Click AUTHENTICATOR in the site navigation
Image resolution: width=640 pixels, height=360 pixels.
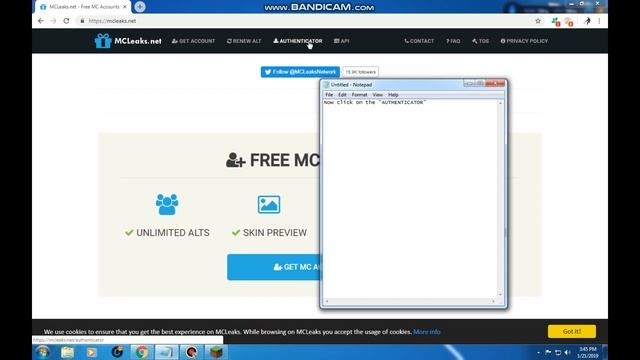coord(298,41)
